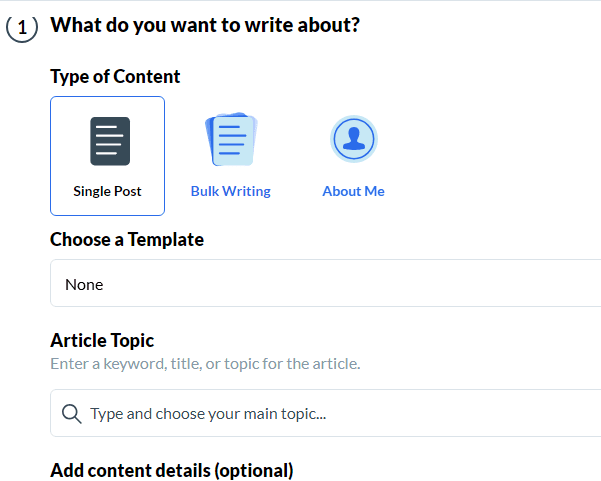Click the About Me profile avatar icon
The image size is (601, 481).
[353, 140]
